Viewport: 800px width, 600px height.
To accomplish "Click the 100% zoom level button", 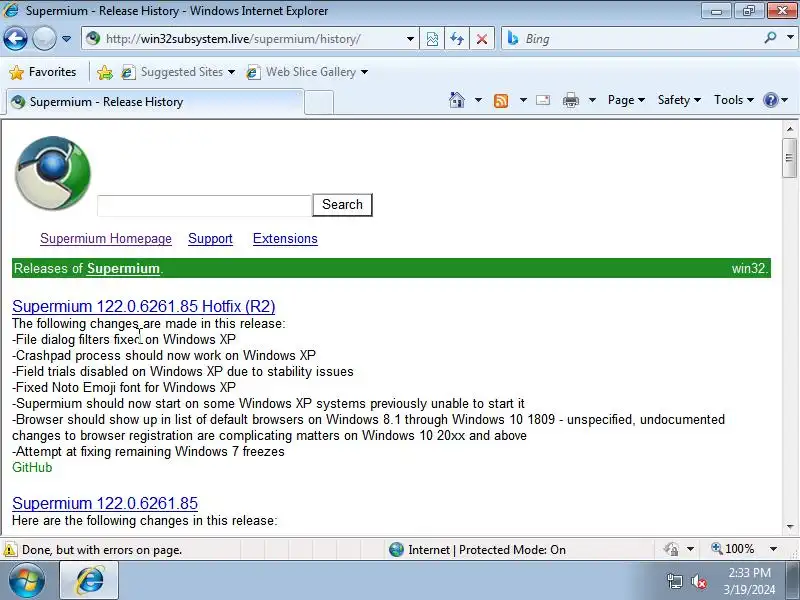I will (x=733, y=549).
